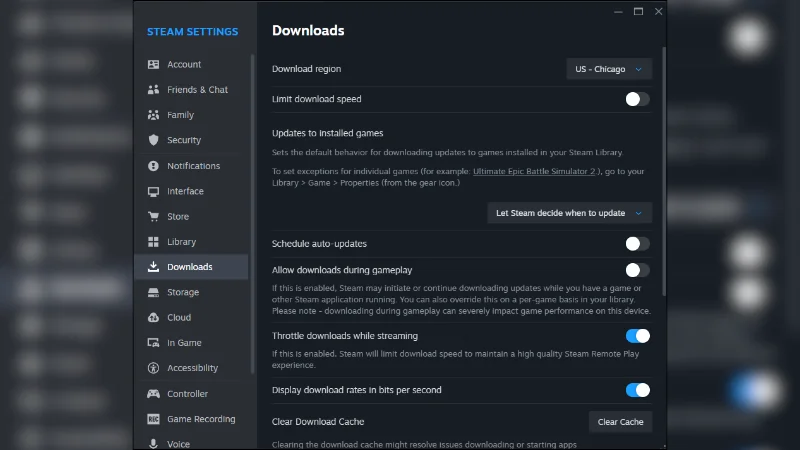
Task: Click the Cloud upload icon
Action: (x=153, y=317)
